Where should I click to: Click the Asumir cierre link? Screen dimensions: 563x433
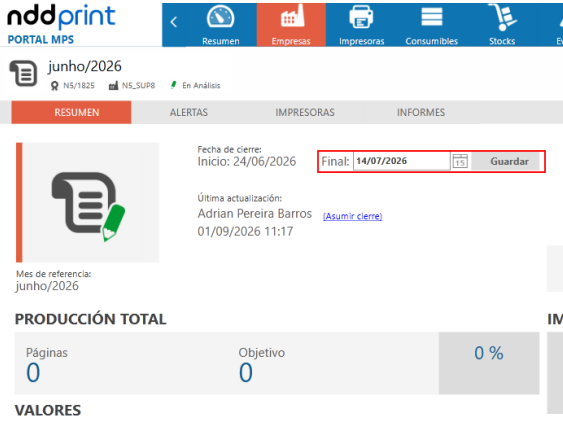(353, 216)
